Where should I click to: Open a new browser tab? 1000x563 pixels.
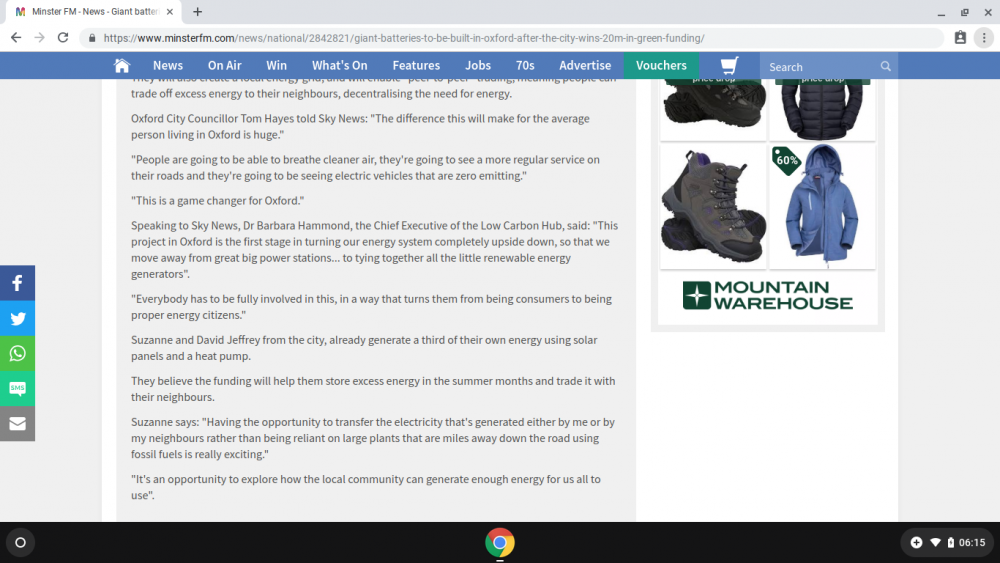[x=198, y=11]
